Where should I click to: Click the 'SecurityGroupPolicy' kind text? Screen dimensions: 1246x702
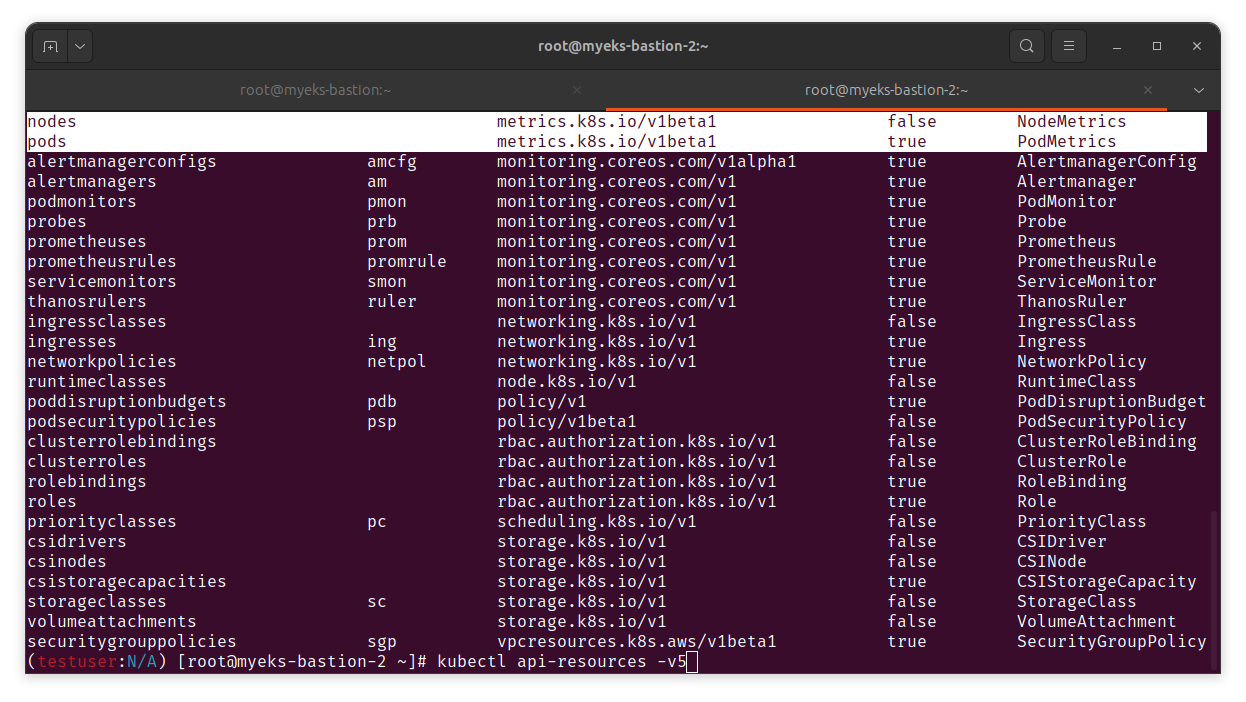pyautogui.click(x=1112, y=641)
